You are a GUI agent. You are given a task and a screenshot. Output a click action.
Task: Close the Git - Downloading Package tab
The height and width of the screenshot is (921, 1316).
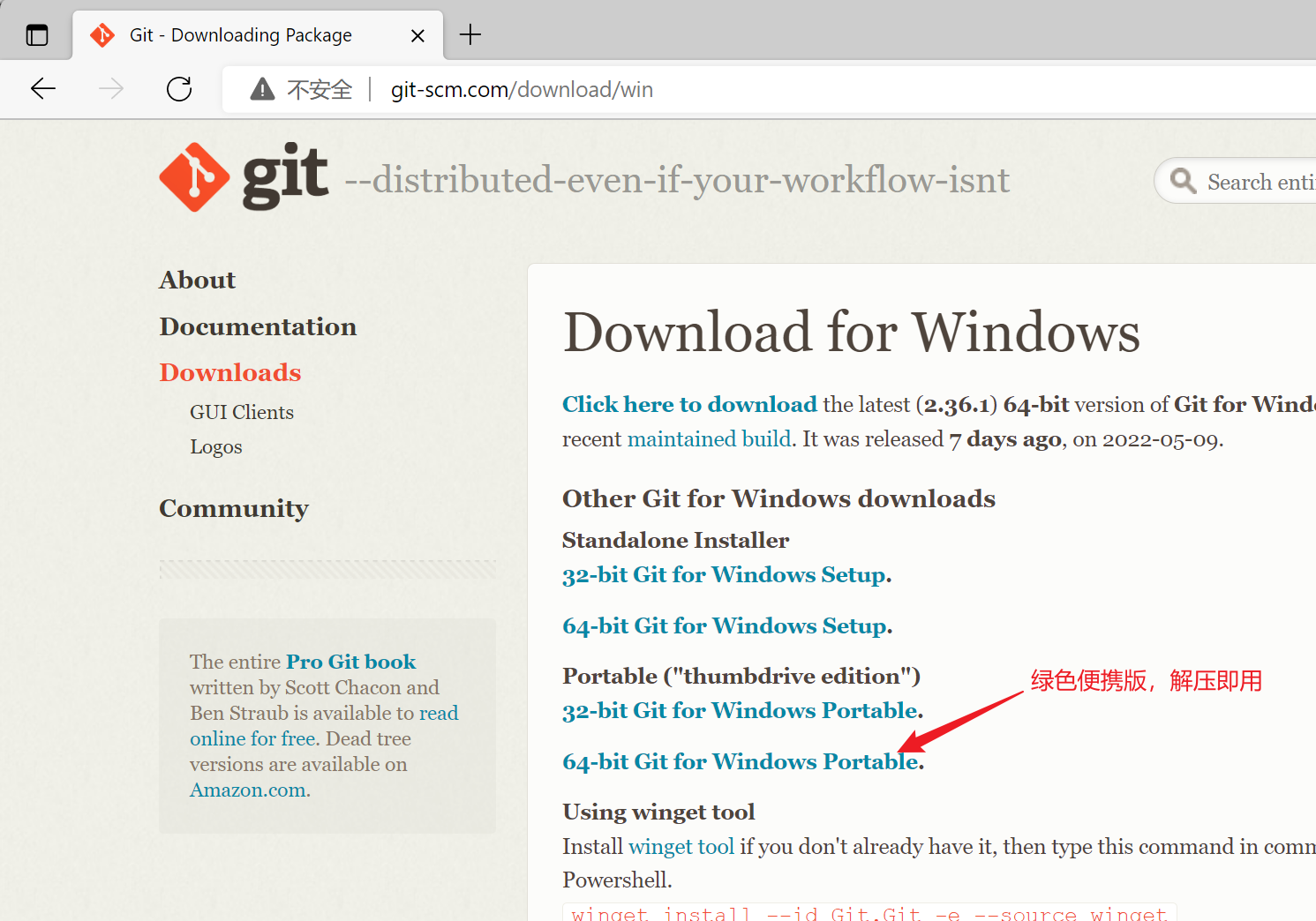[418, 35]
